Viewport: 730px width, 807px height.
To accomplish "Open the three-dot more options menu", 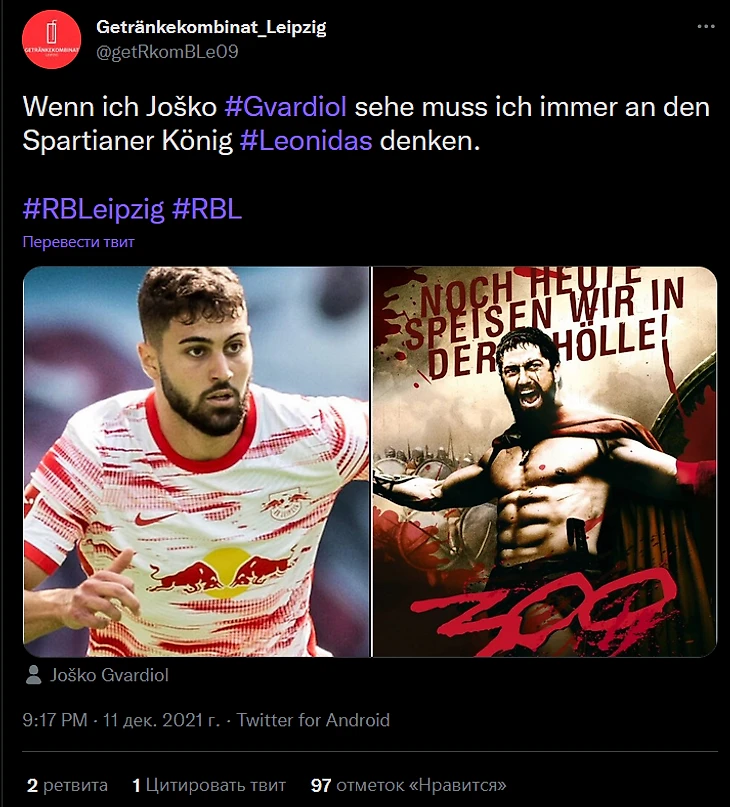I will (x=706, y=27).
